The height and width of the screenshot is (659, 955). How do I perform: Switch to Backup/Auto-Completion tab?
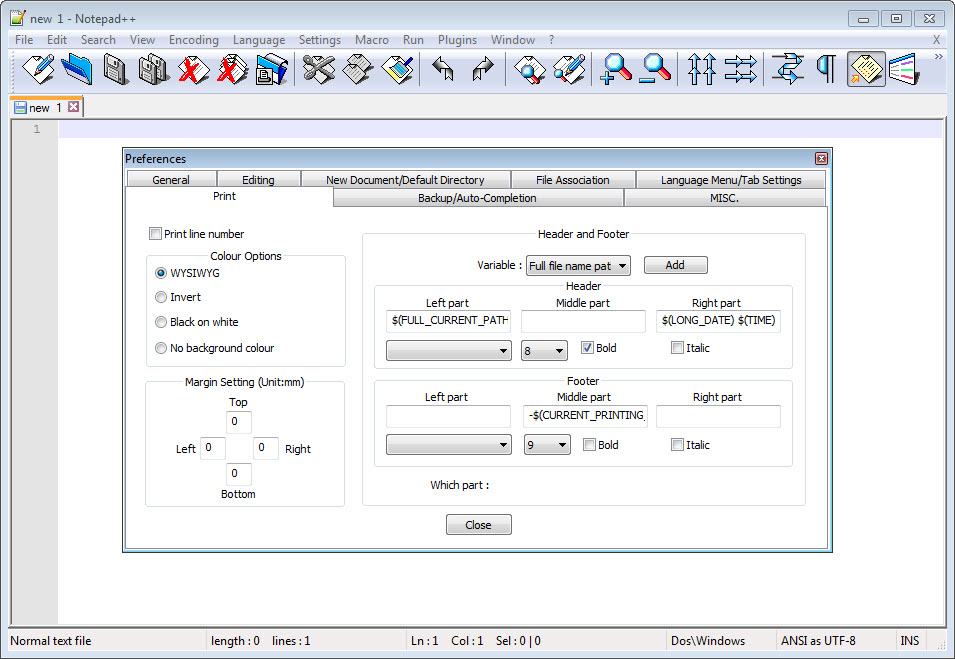tap(478, 198)
